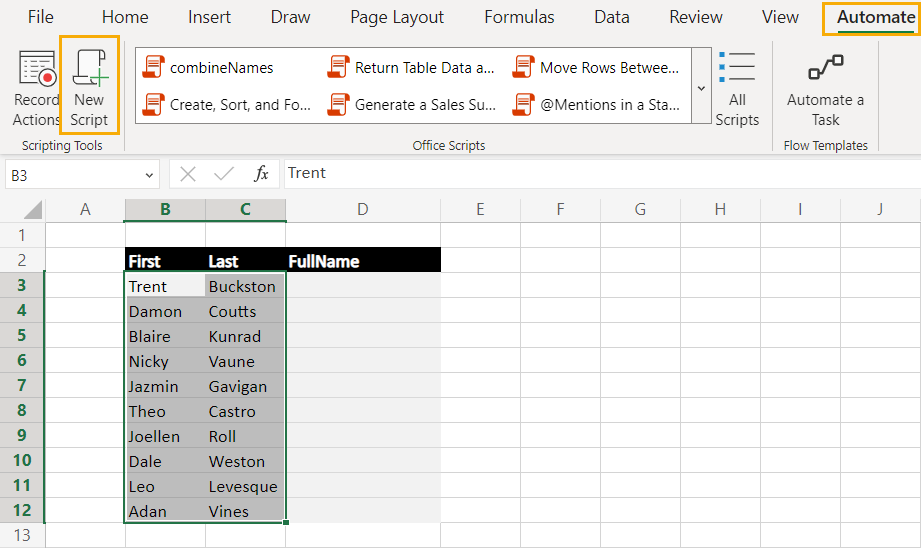This screenshot has height=548, width=921.
Task: Open the Name Box dropdown
Action: click(149, 175)
